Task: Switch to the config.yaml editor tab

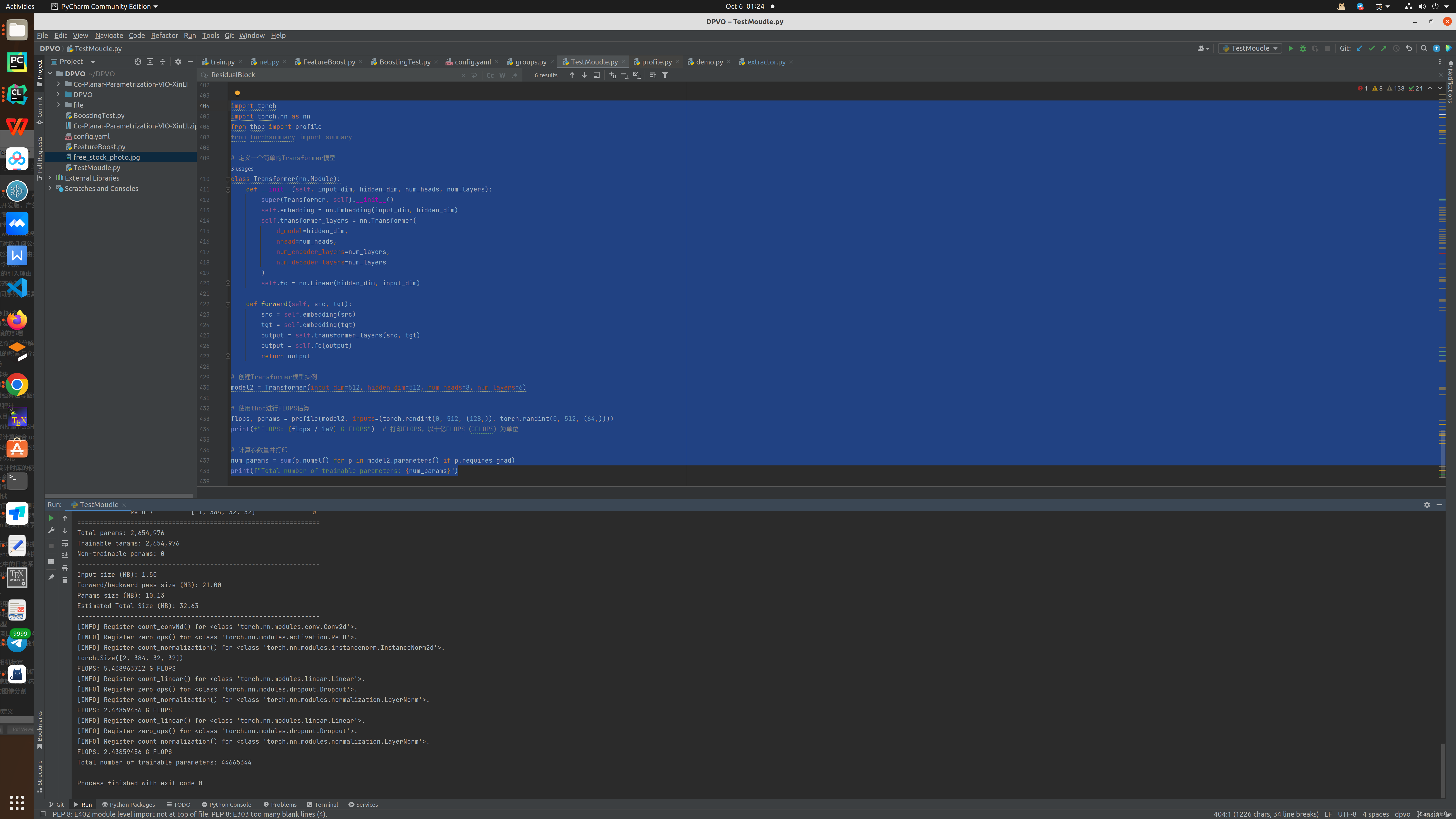Action: click(x=473, y=62)
